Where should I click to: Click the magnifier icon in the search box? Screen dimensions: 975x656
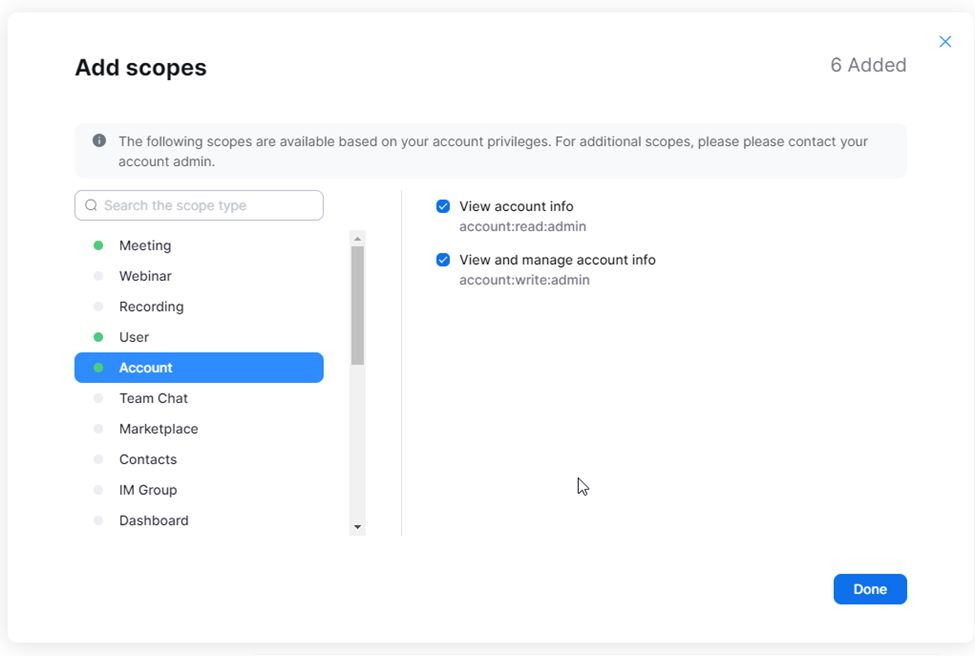point(91,205)
